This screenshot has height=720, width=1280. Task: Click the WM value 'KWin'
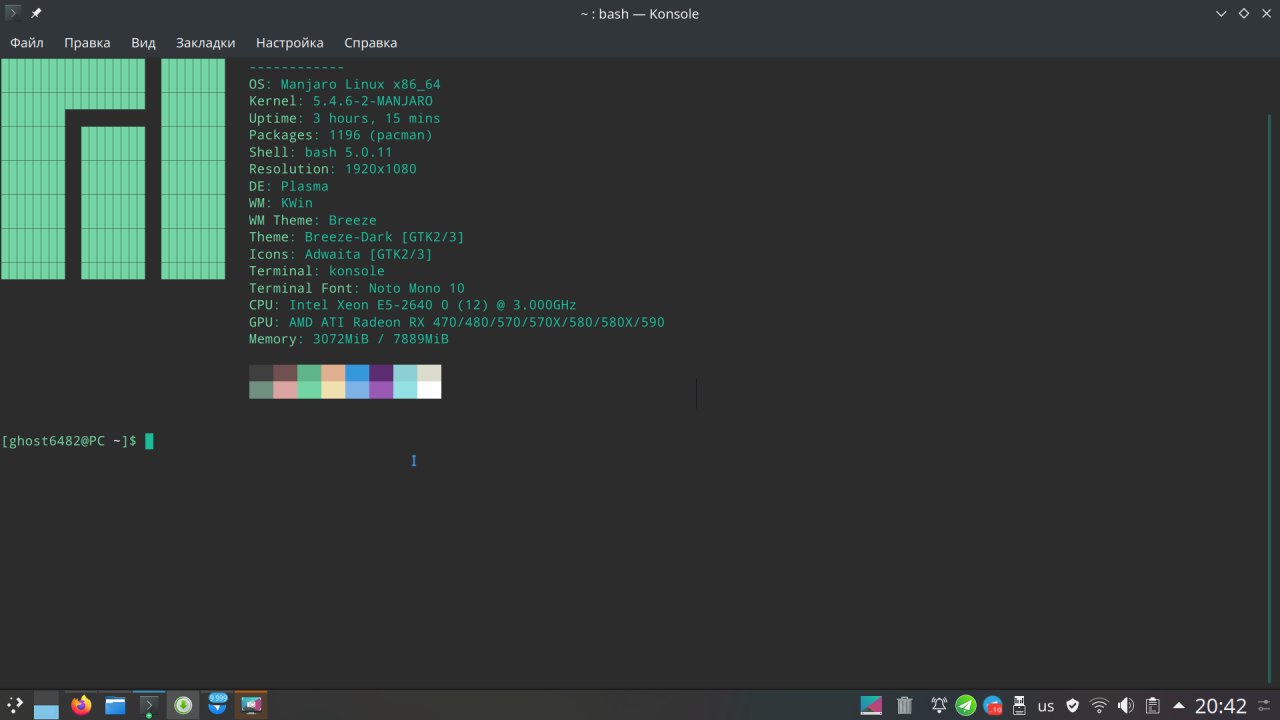click(297, 203)
